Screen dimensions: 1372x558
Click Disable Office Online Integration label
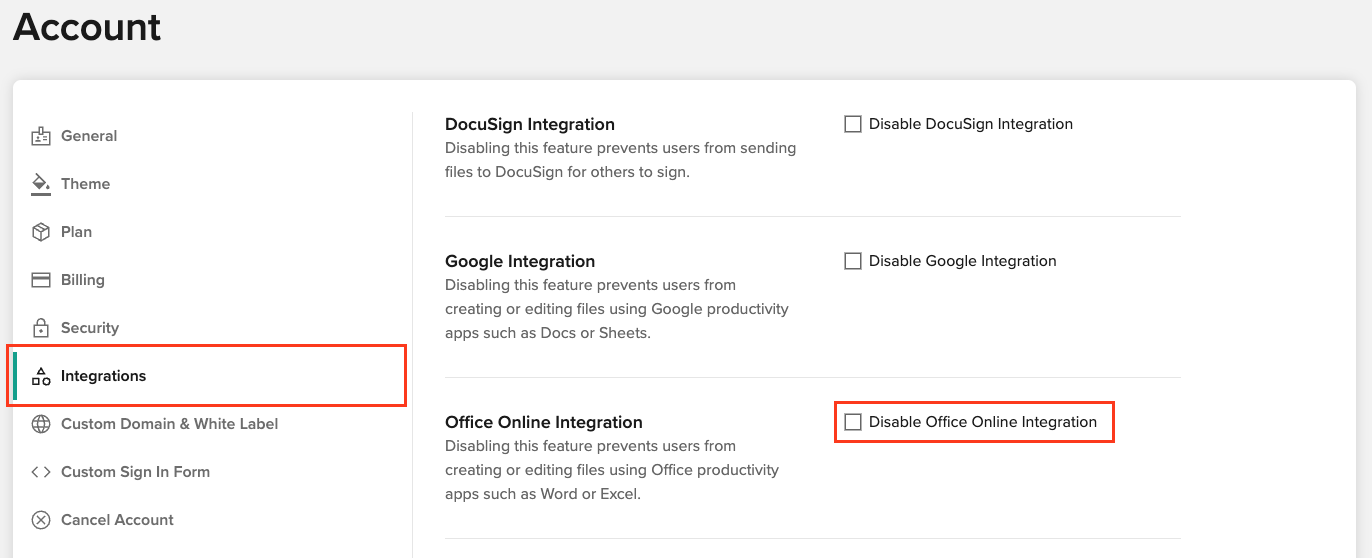pyautogui.click(x=983, y=422)
